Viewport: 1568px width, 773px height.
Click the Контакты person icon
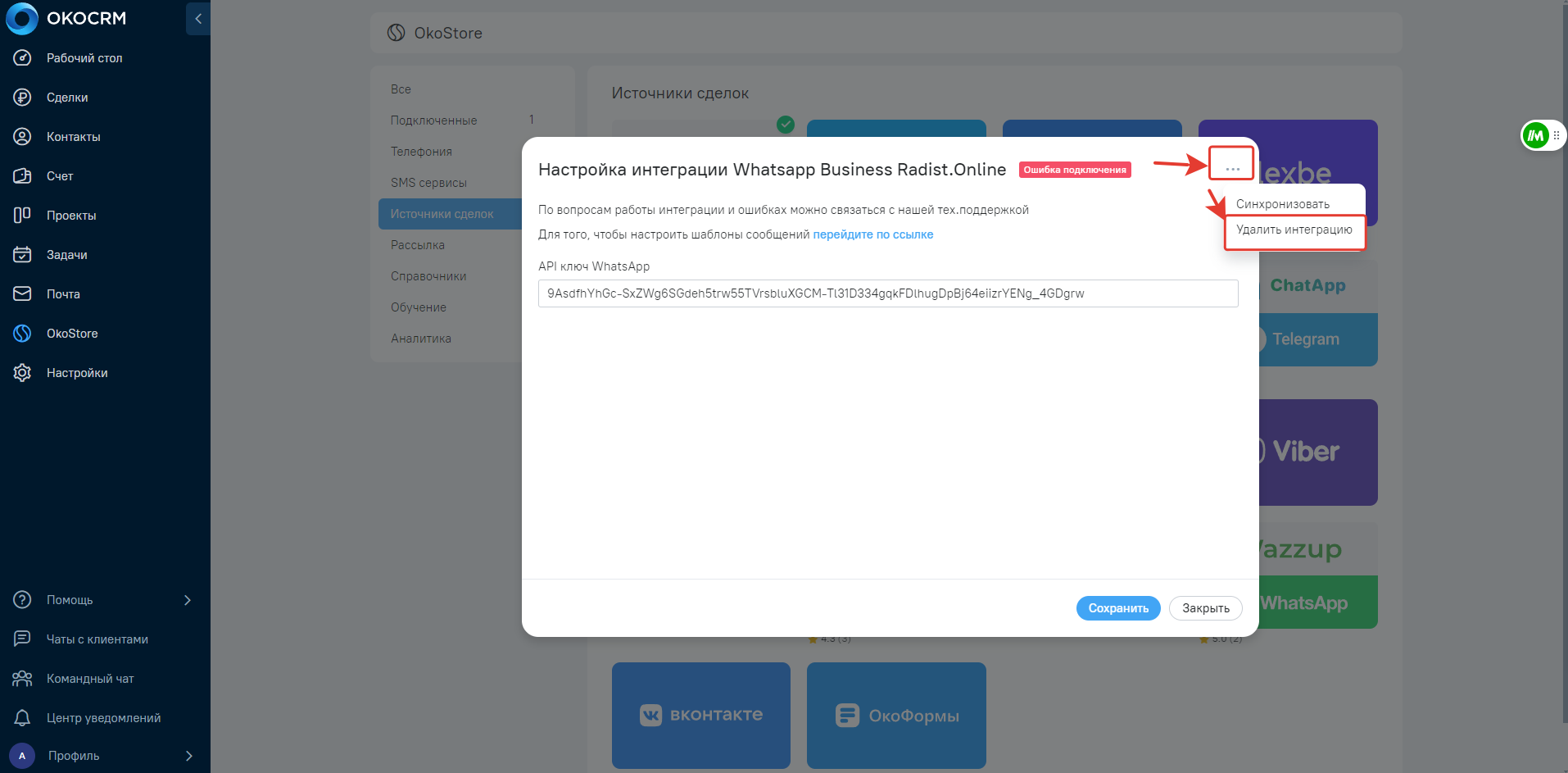click(22, 137)
